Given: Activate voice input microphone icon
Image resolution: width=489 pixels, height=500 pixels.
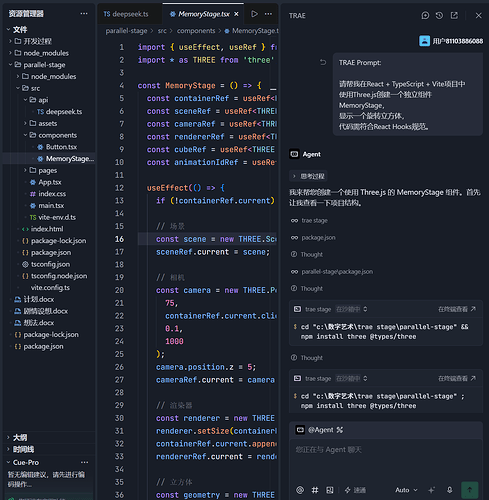Looking at the screenshot, I should pos(450,490).
